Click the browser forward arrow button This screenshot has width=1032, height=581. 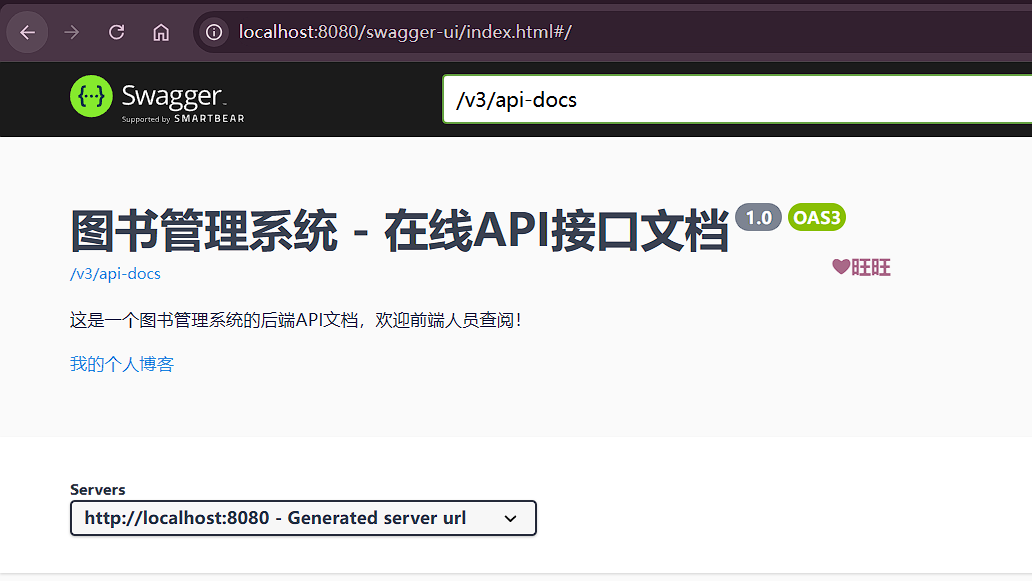tap(71, 32)
